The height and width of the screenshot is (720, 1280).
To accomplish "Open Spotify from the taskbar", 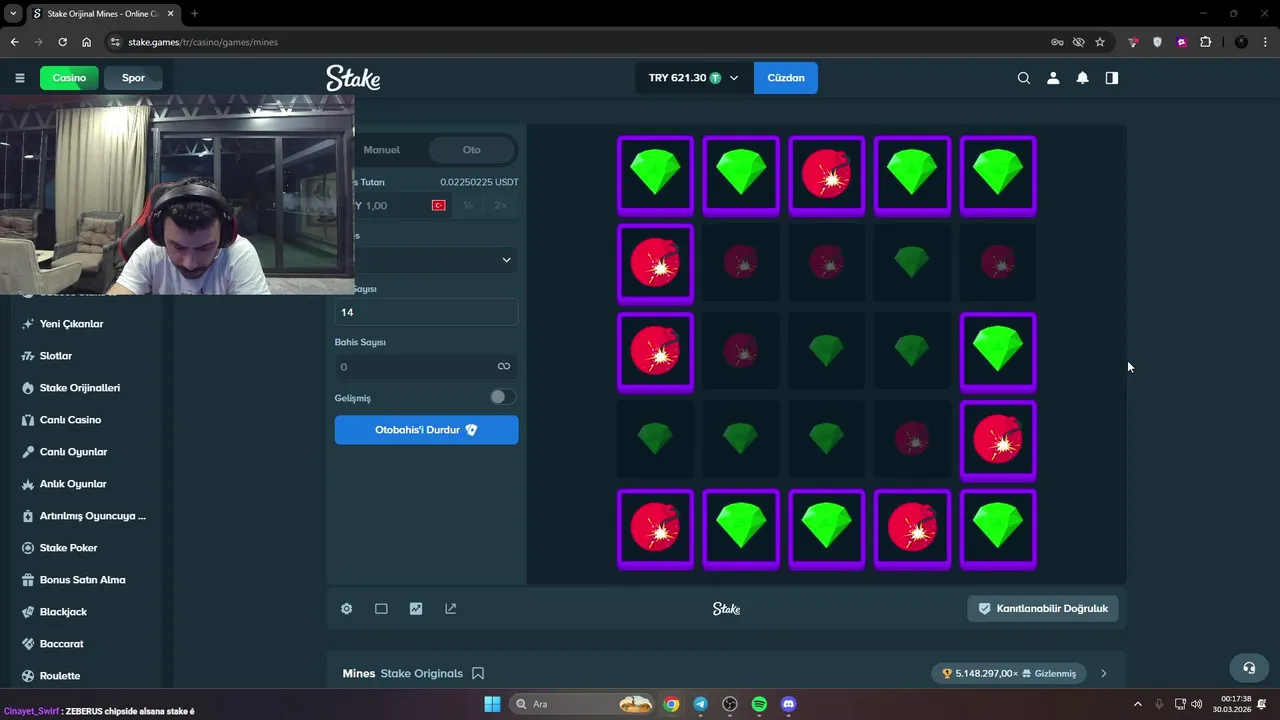I will point(759,704).
